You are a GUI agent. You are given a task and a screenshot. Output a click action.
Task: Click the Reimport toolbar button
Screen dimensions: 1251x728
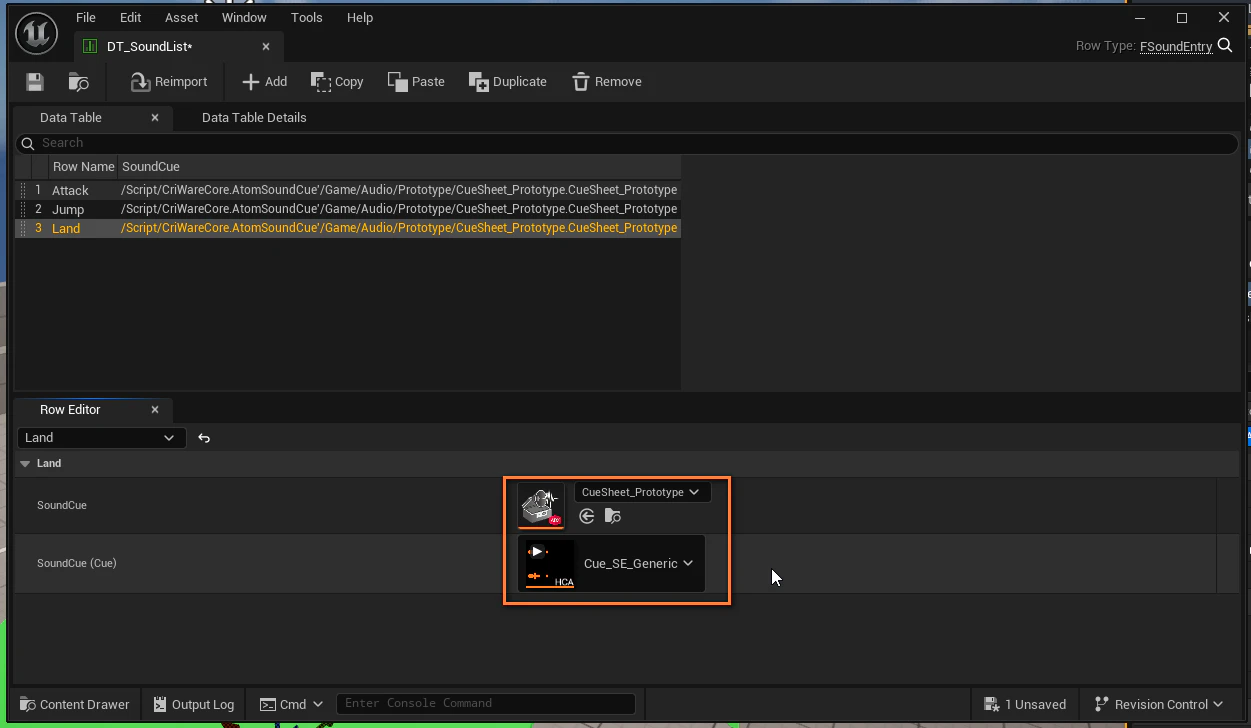169,82
